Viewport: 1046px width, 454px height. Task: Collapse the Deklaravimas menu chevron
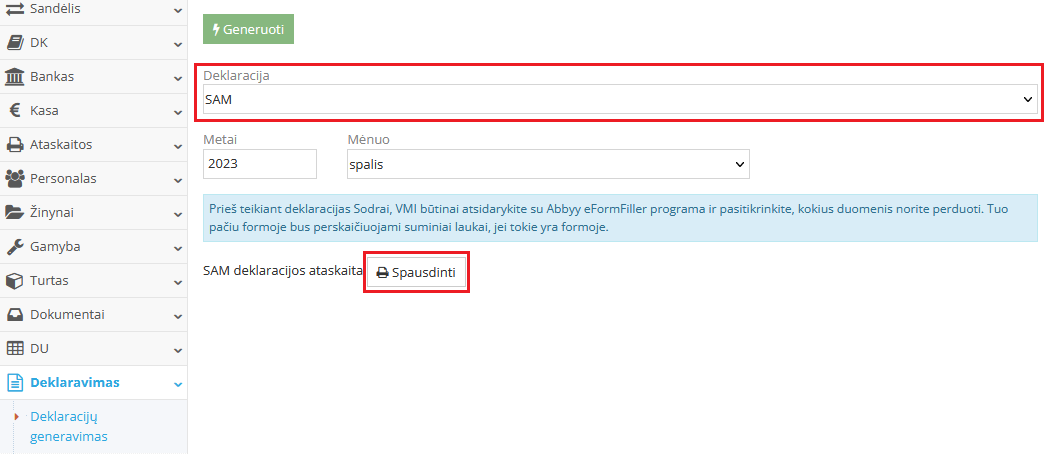(177, 383)
